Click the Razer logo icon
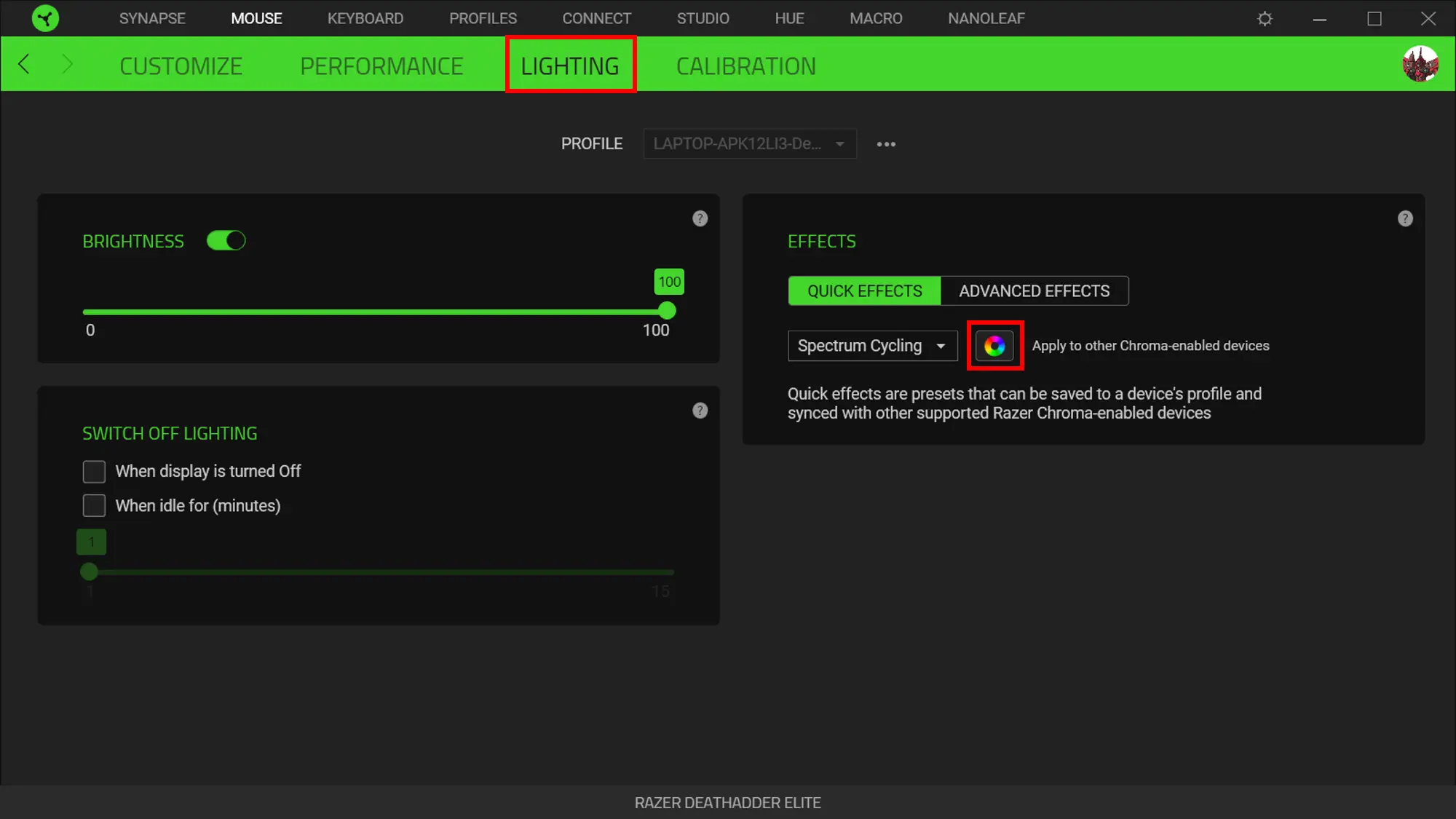Viewport: 1456px width, 819px height. (45, 18)
